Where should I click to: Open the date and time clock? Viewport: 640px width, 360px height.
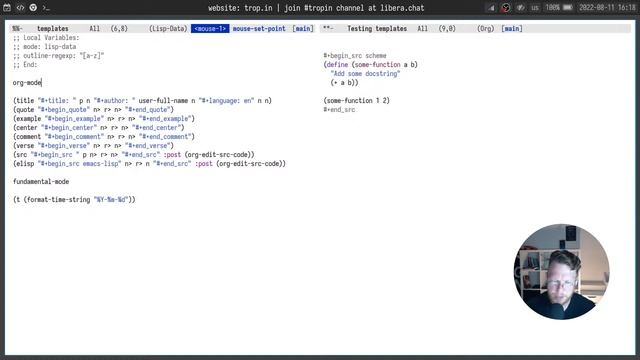tap(607, 8)
